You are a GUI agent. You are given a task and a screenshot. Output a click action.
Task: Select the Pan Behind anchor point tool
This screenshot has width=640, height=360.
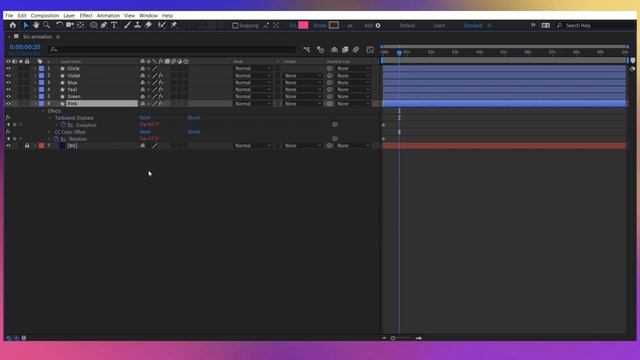pyautogui.click(x=80, y=25)
